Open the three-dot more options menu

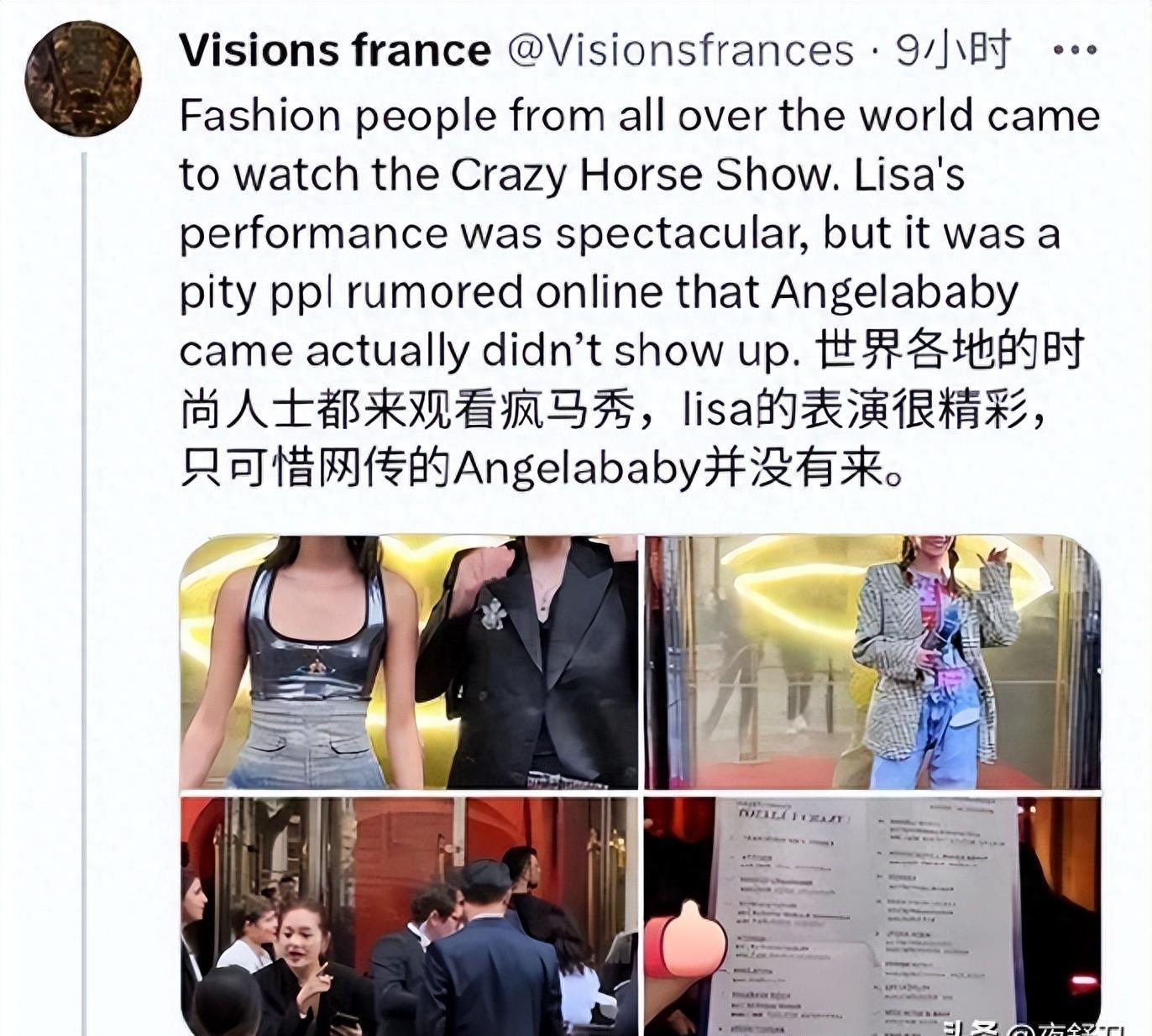tap(1075, 50)
